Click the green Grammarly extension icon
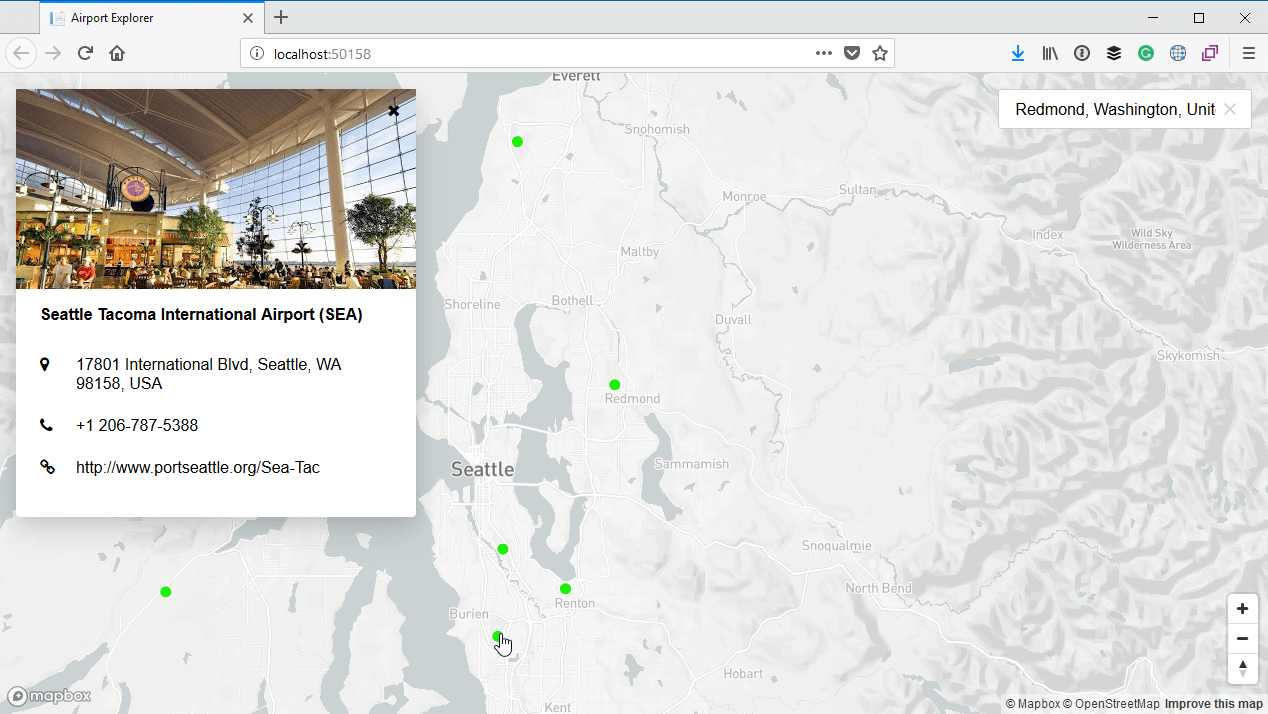Image resolution: width=1268 pixels, height=714 pixels. coord(1146,53)
